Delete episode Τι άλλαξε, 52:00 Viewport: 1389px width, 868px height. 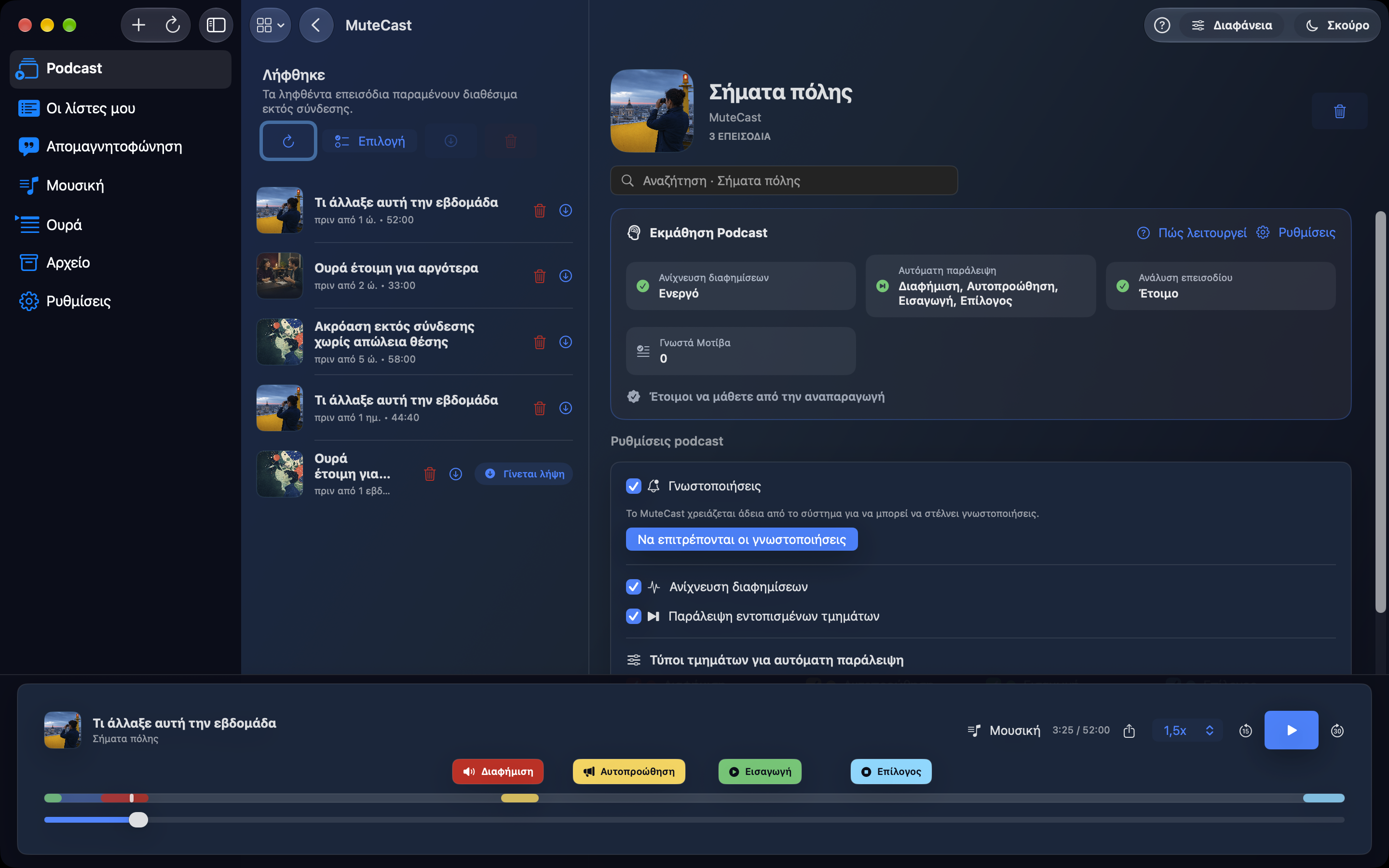click(x=540, y=211)
